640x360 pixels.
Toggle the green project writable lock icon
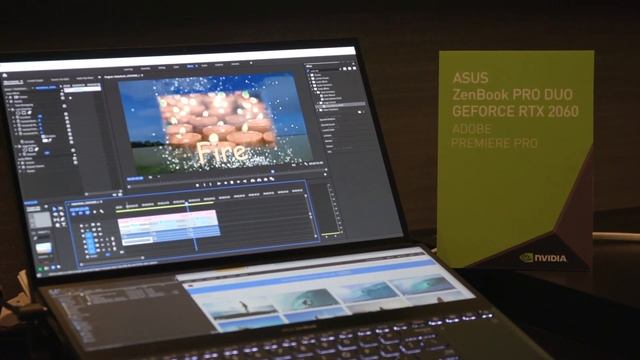(x=40, y=269)
